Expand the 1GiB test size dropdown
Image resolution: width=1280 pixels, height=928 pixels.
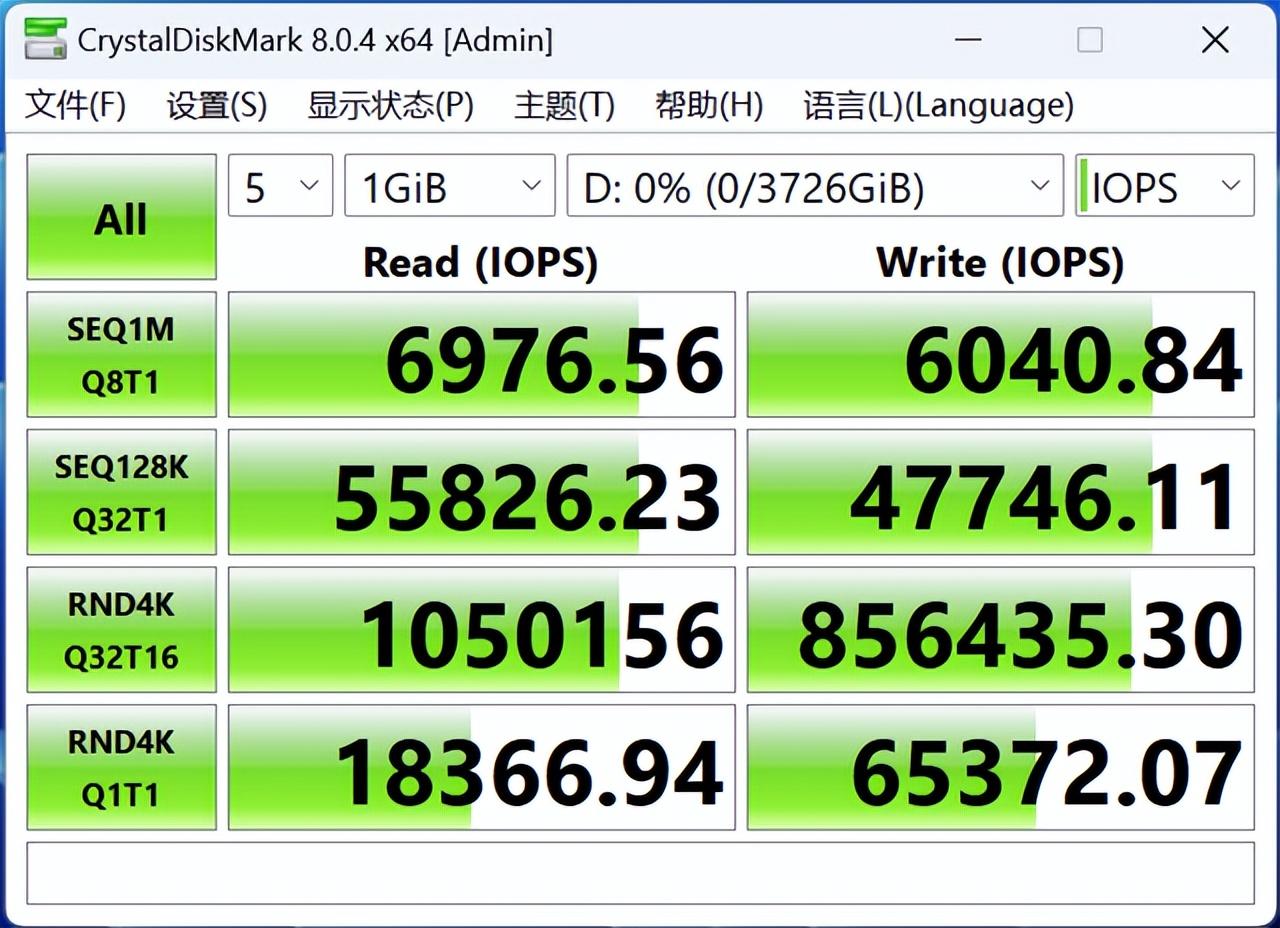pyautogui.click(x=449, y=186)
